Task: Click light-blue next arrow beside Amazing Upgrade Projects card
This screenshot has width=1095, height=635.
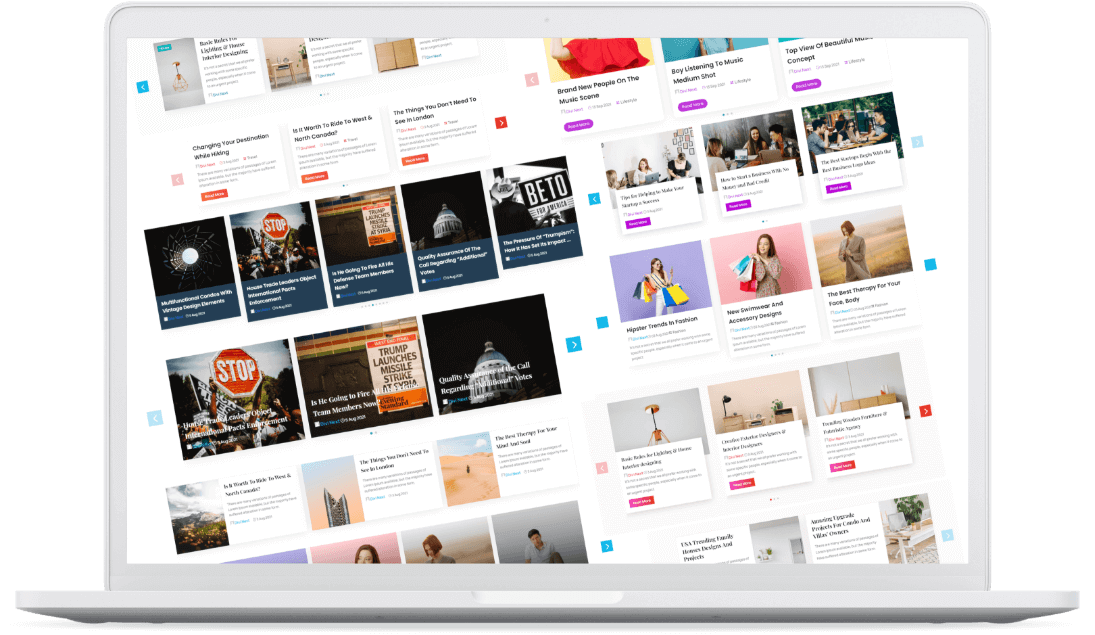Action: coord(948,536)
